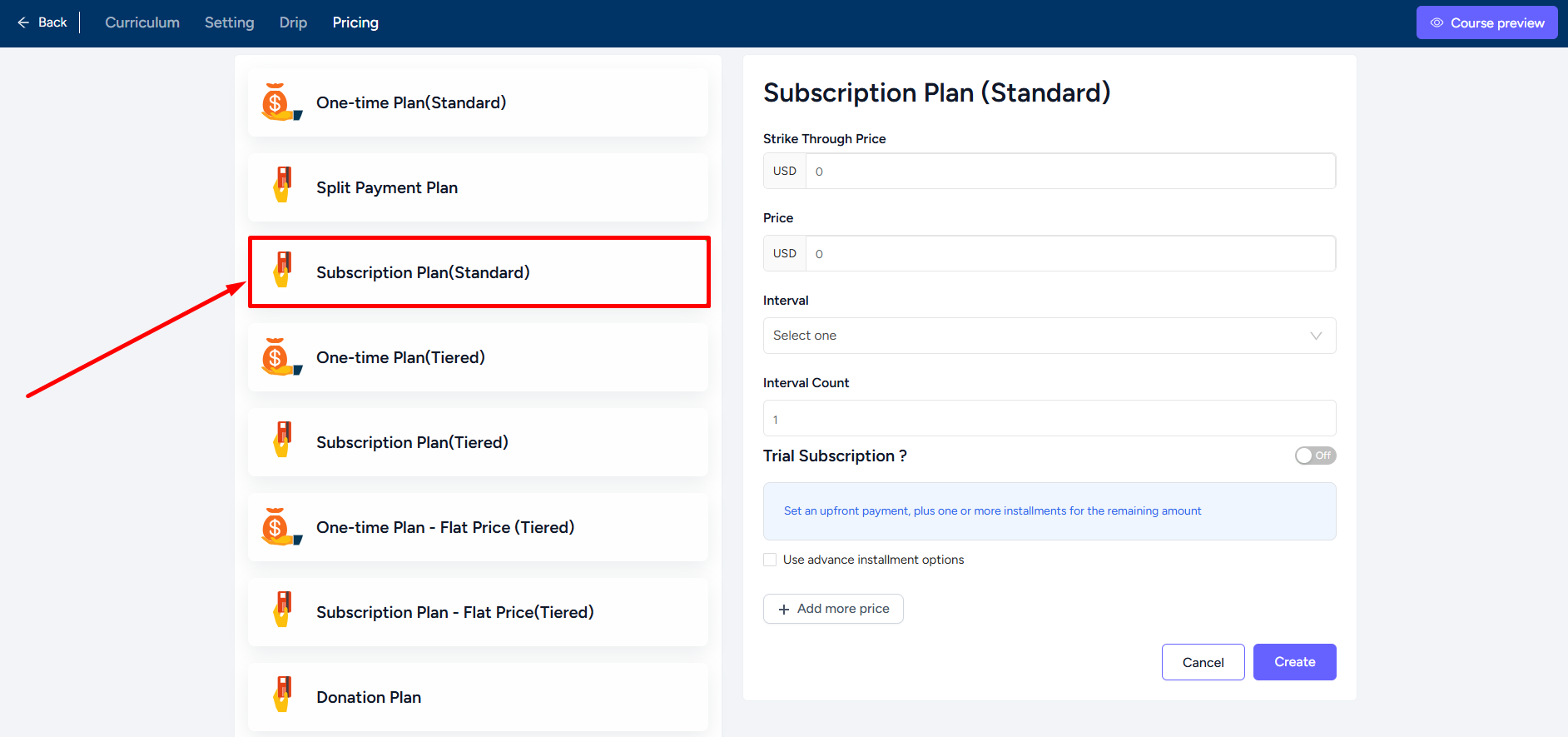The width and height of the screenshot is (1568, 737).
Task: Click the money bag icon for One-time Plan(Standard)
Action: pyautogui.click(x=281, y=102)
